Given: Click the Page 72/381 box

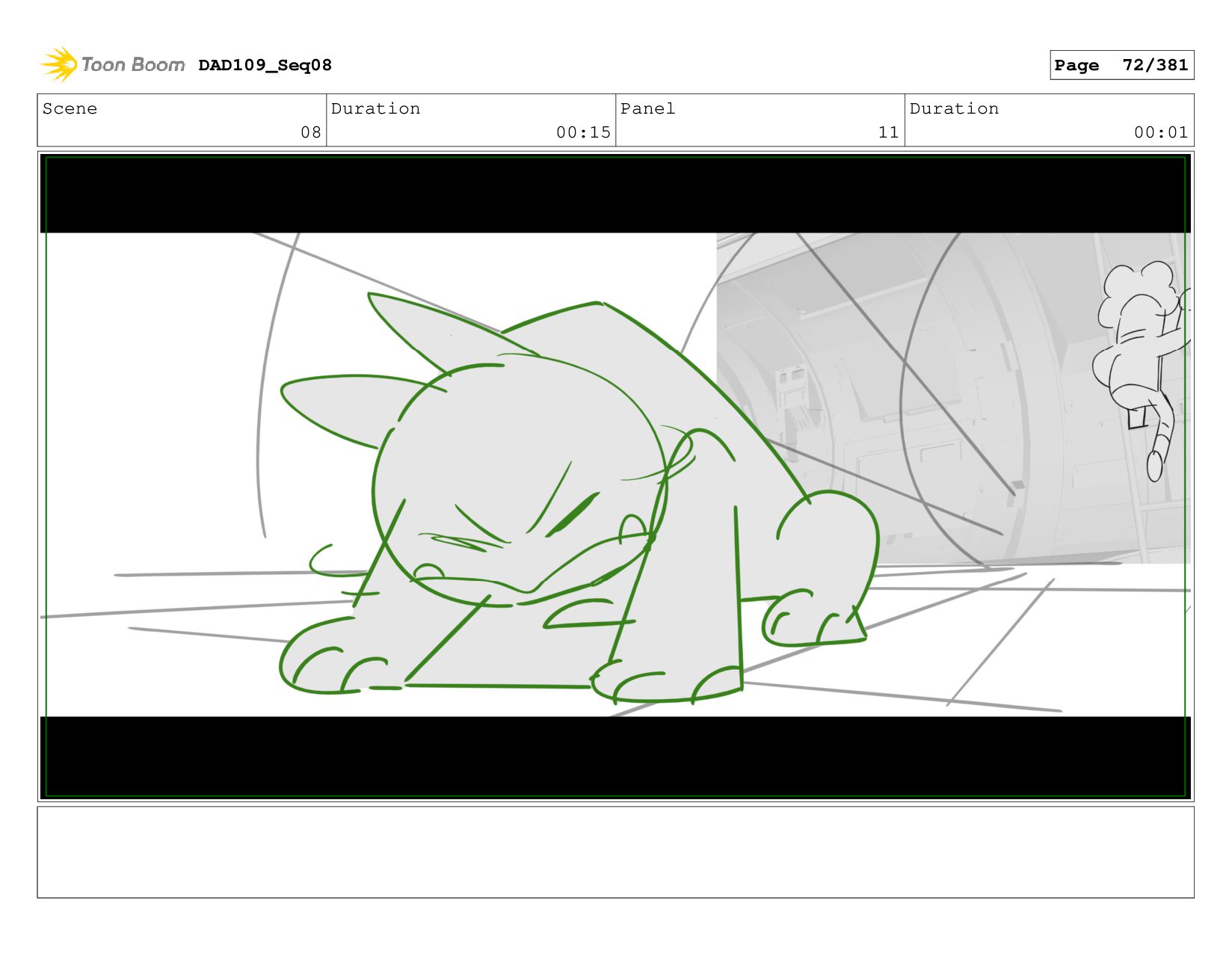Looking at the screenshot, I should pyautogui.click(x=1121, y=65).
